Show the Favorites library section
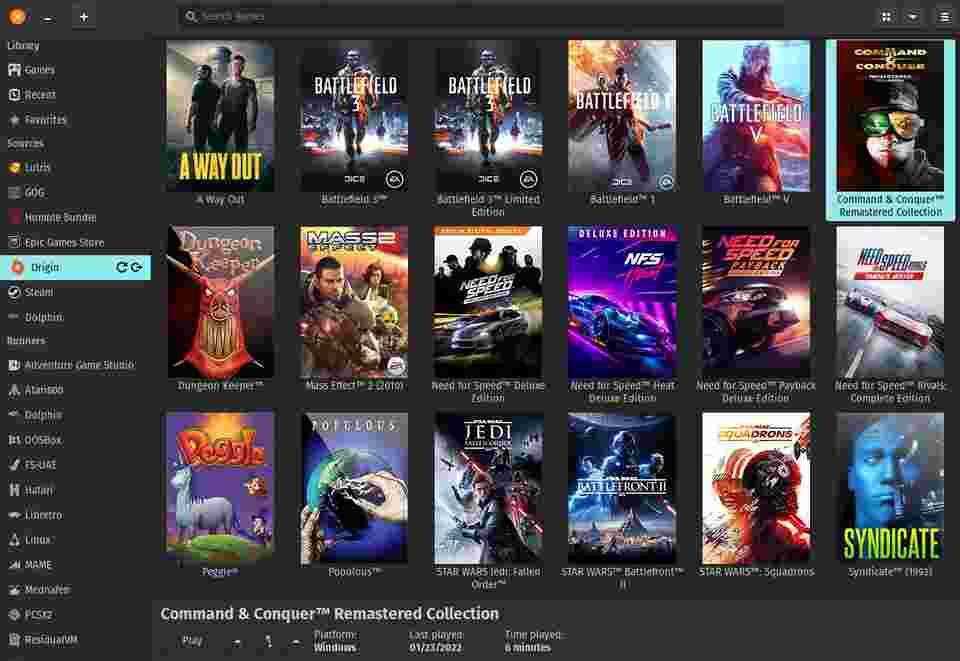Image resolution: width=960 pixels, height=661 pixels. [x=75, y=120]
